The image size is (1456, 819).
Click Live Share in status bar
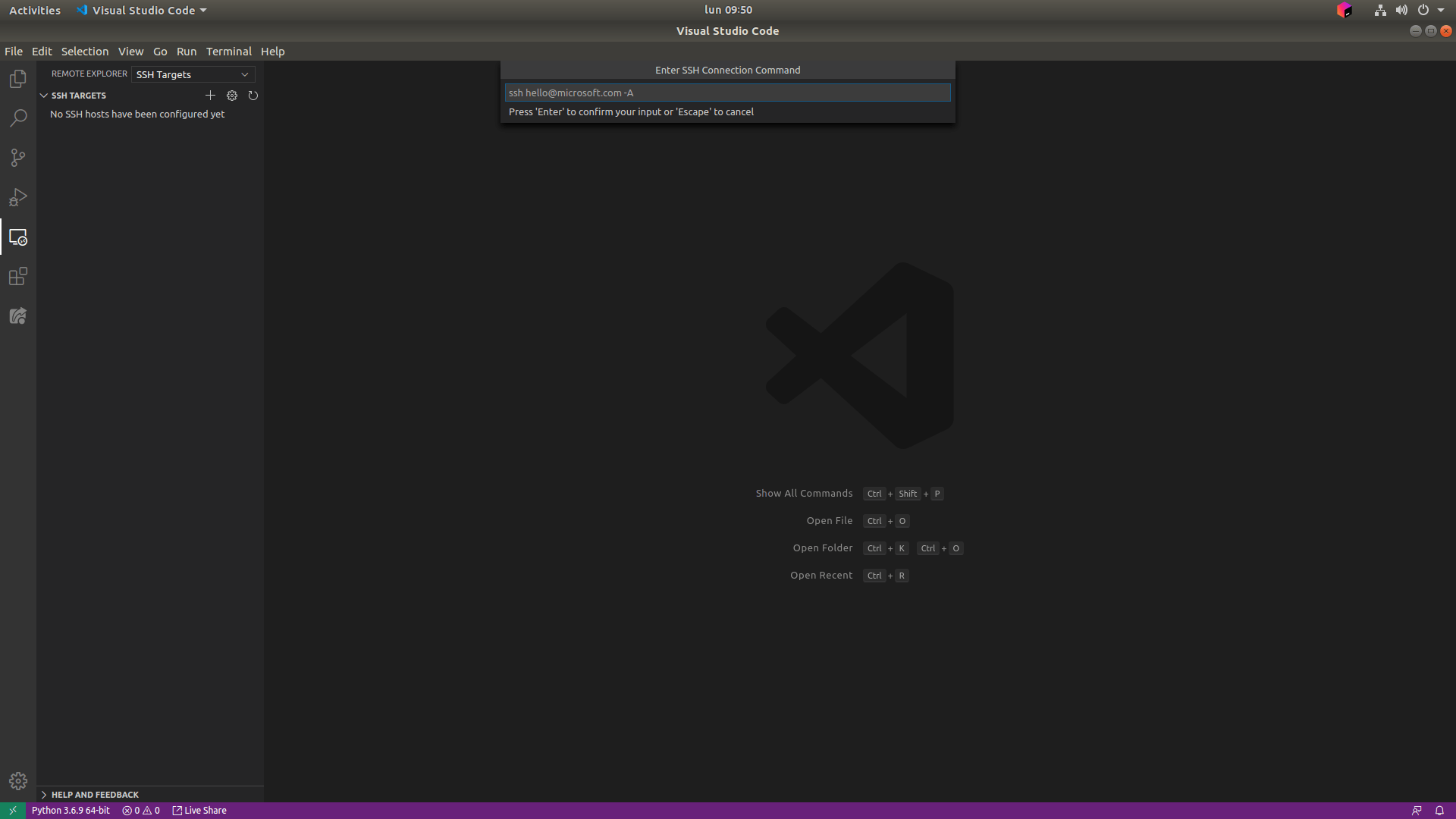tap(199, 811)
